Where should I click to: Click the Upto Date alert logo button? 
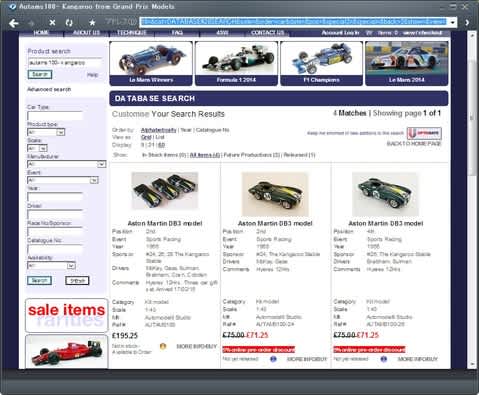point(424,133)
